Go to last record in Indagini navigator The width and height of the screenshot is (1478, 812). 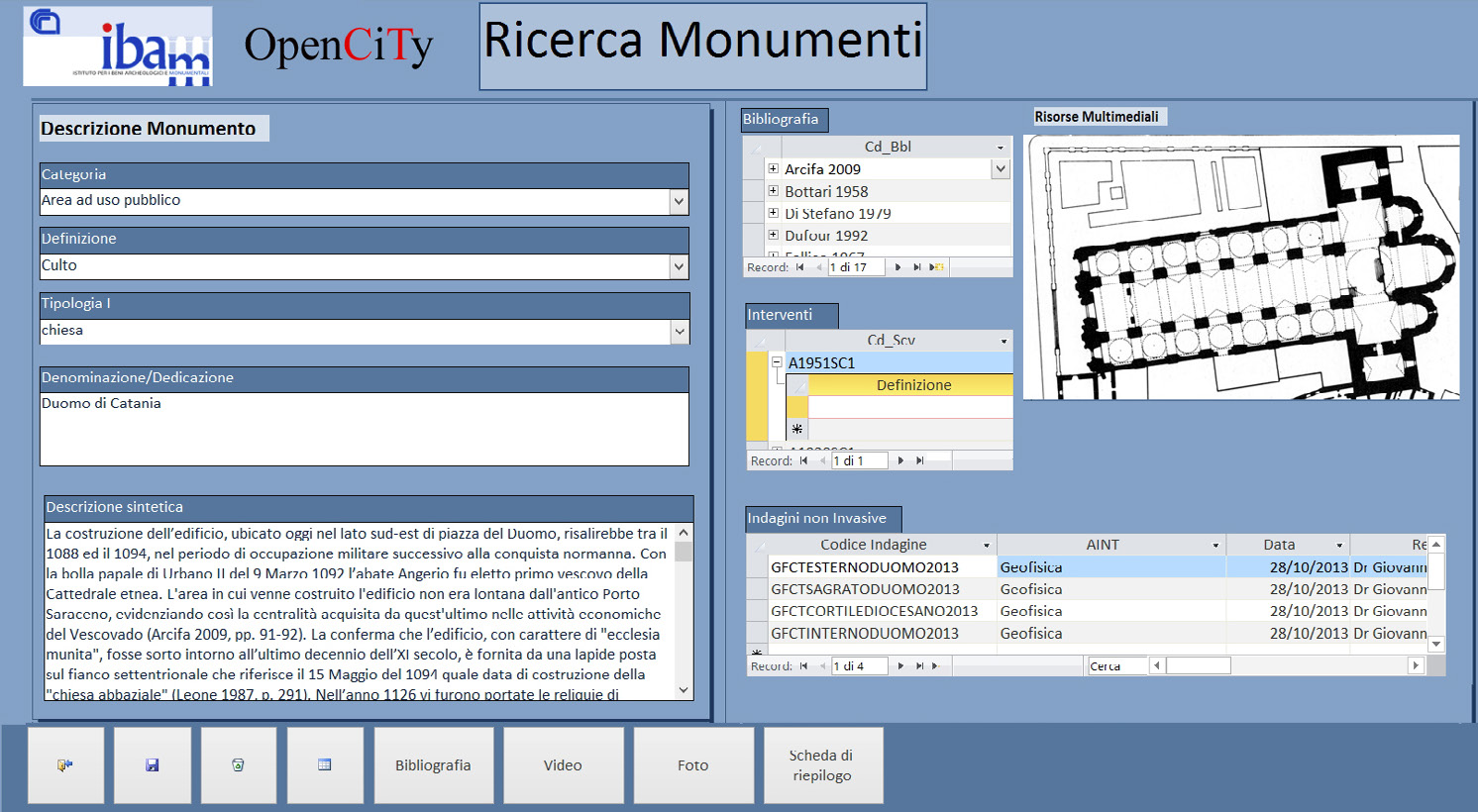click(920, 666)
